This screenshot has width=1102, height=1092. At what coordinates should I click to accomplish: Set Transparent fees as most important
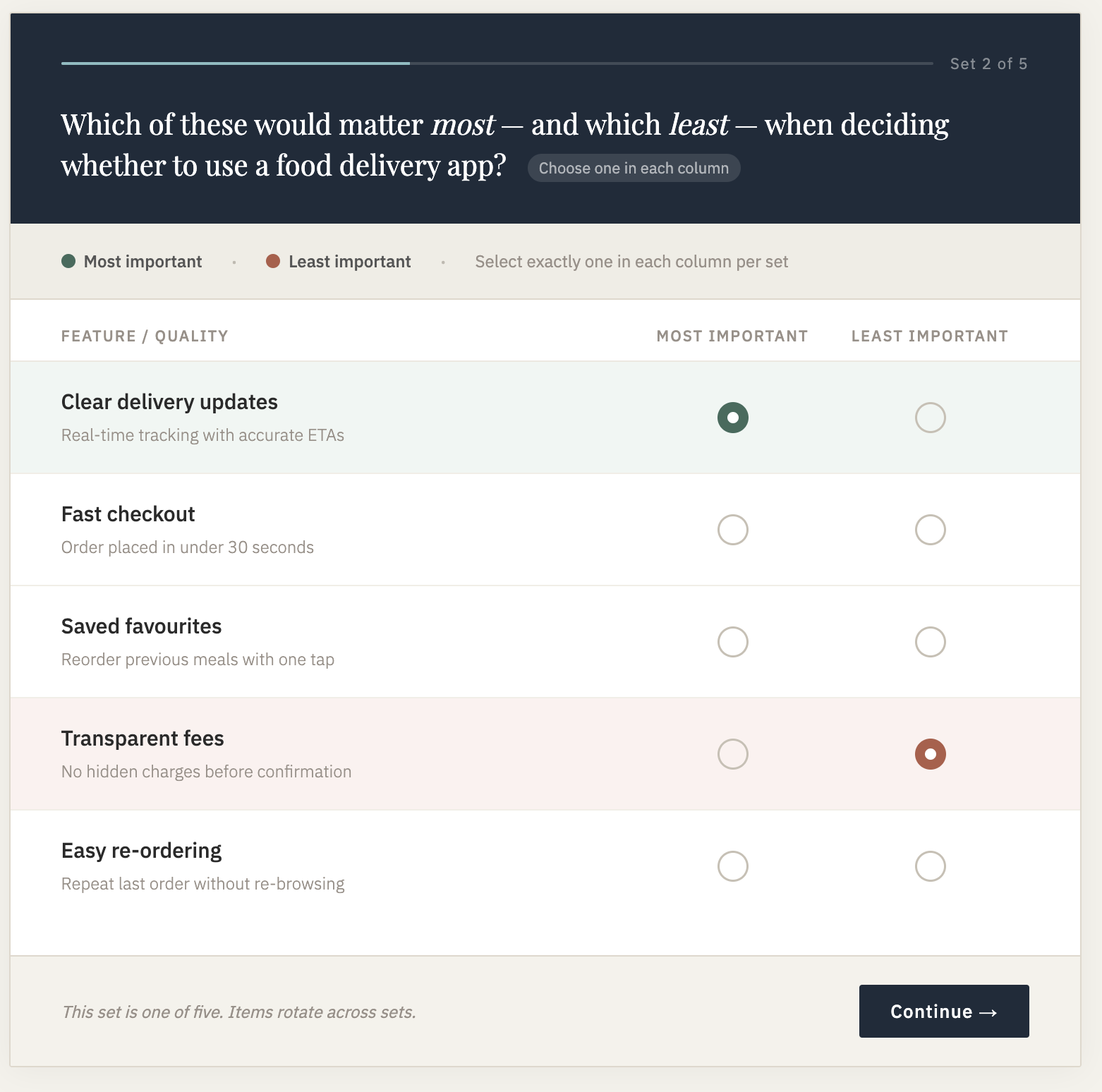pos(732,754)
